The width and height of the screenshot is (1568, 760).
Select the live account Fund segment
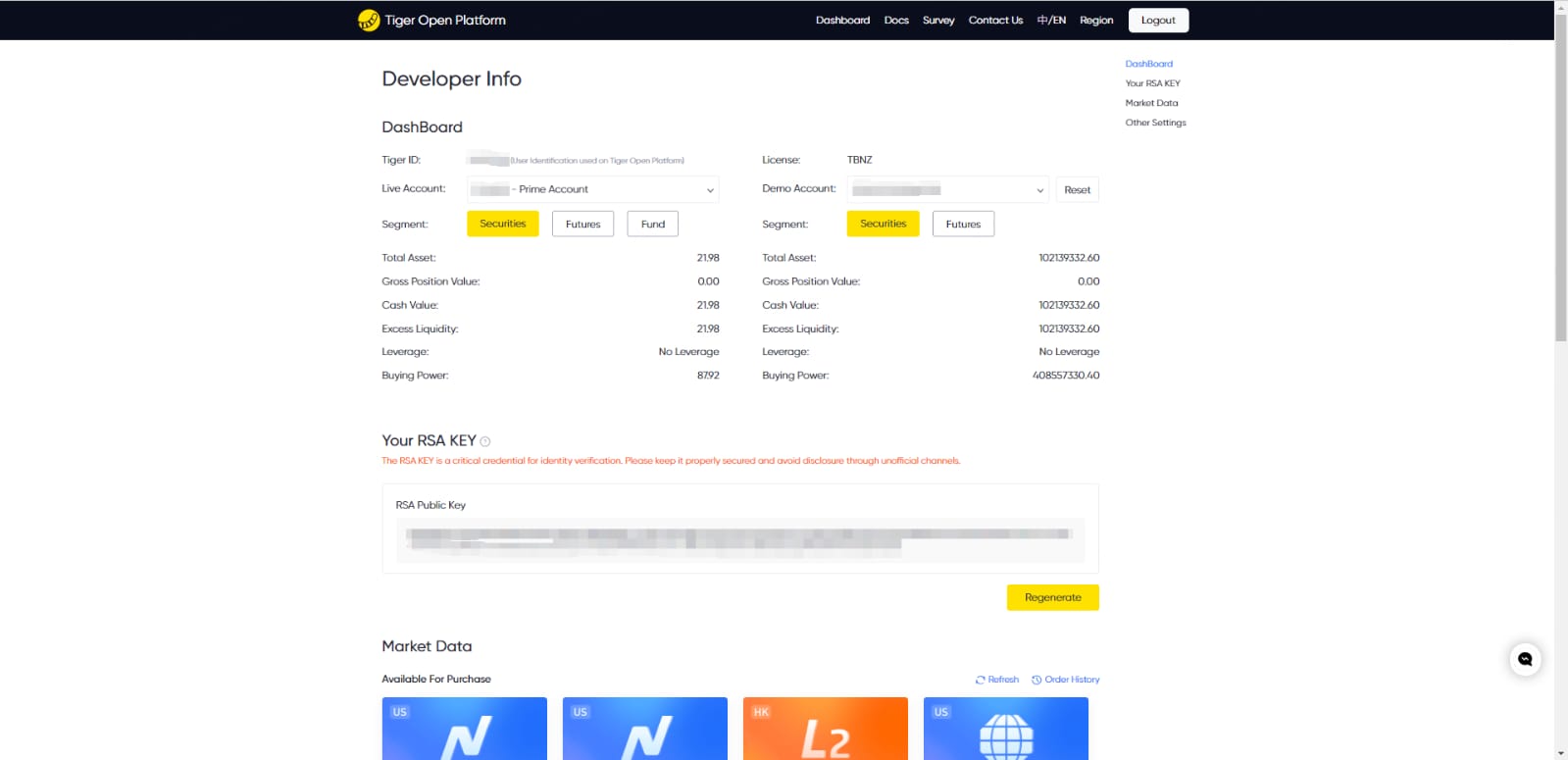tap(653, 224)
